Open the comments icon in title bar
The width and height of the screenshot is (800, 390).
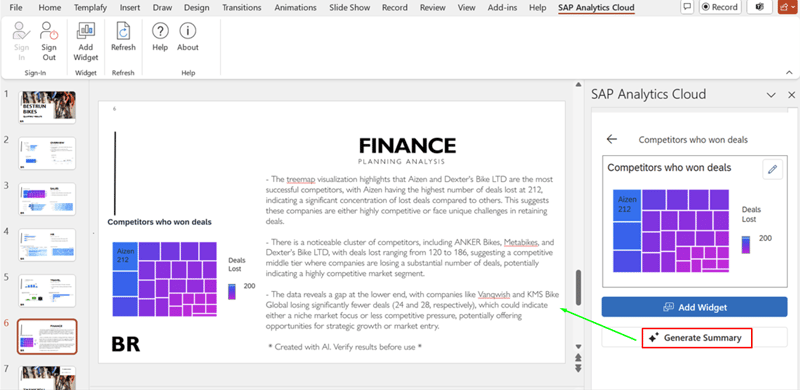tap(687, 7)
